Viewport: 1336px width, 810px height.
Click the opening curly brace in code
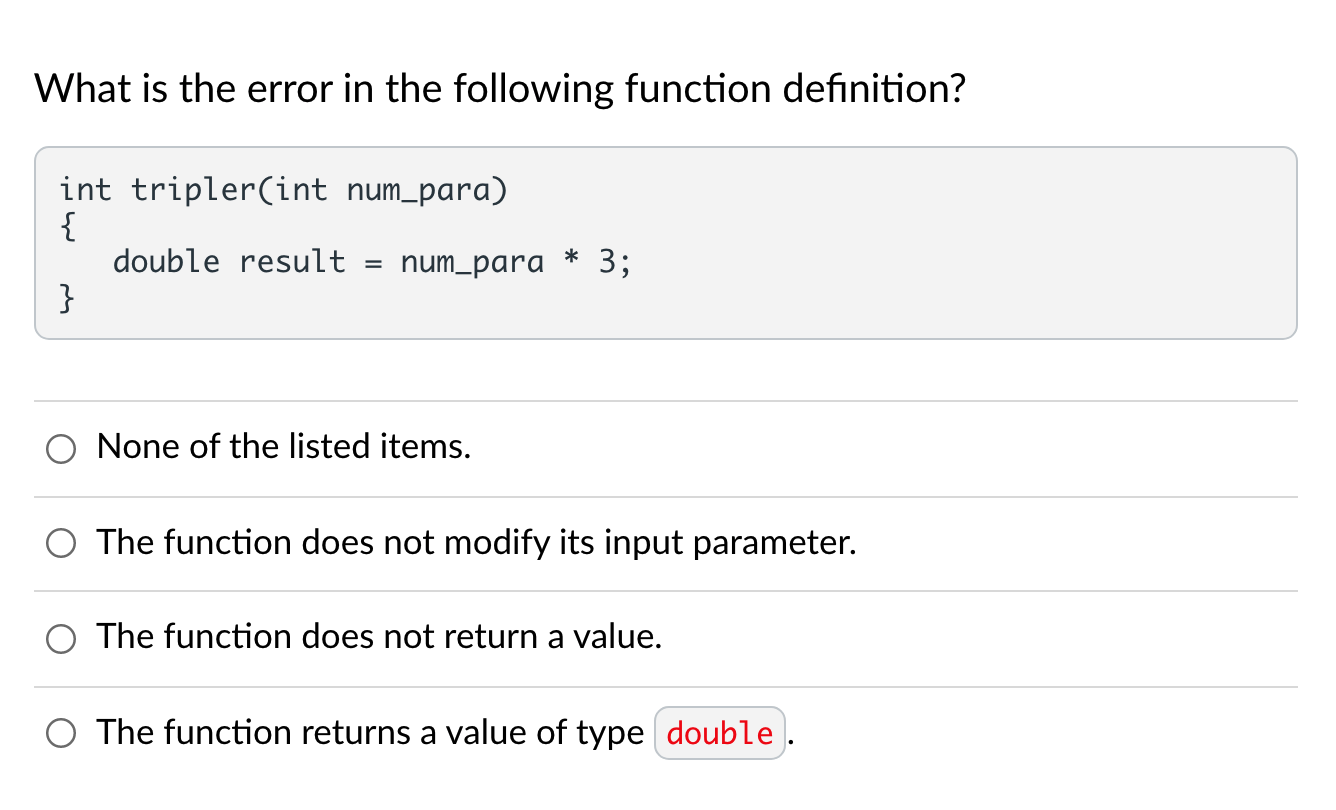[x=66, y=226]
